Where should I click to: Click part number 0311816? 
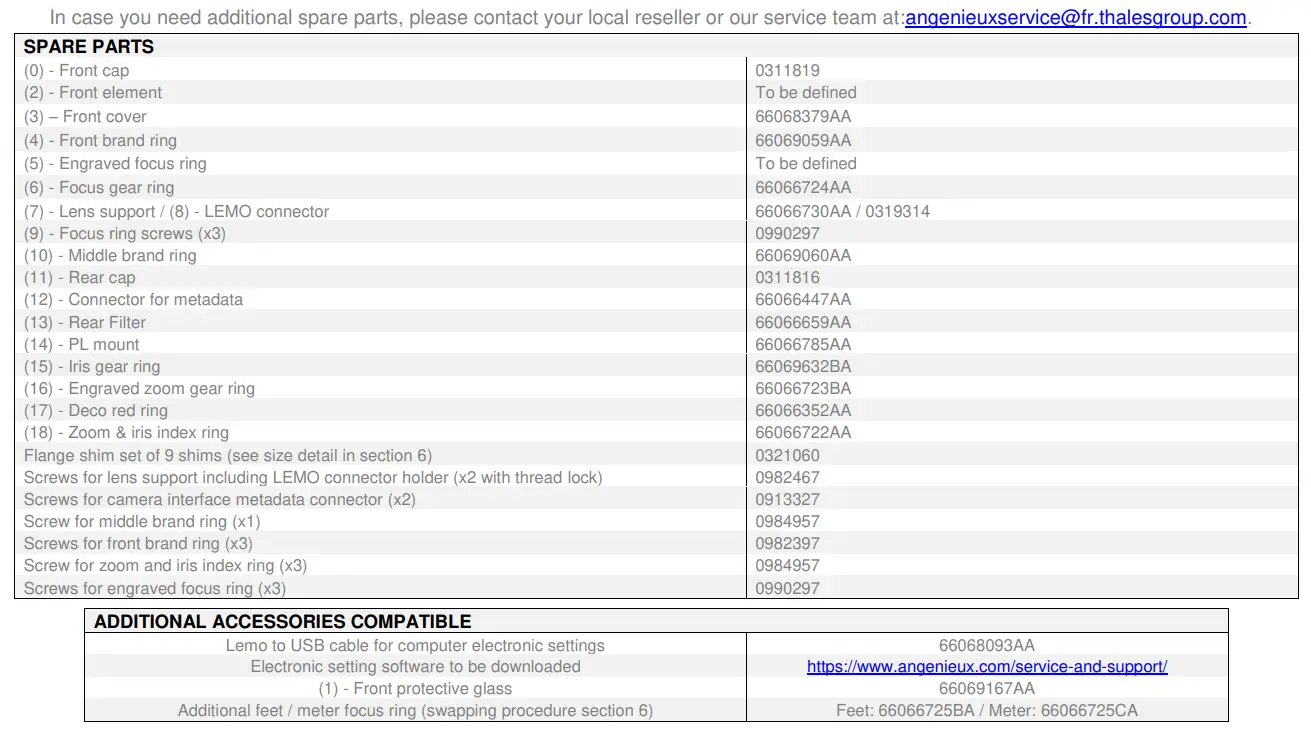[x=788, y=278]
